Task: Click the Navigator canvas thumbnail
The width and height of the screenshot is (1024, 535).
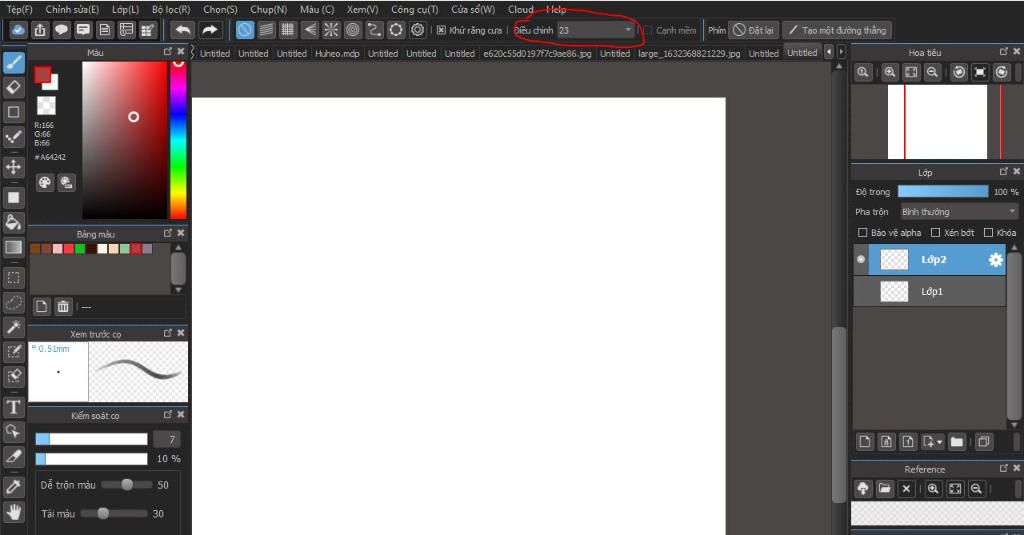Action: 937,122
